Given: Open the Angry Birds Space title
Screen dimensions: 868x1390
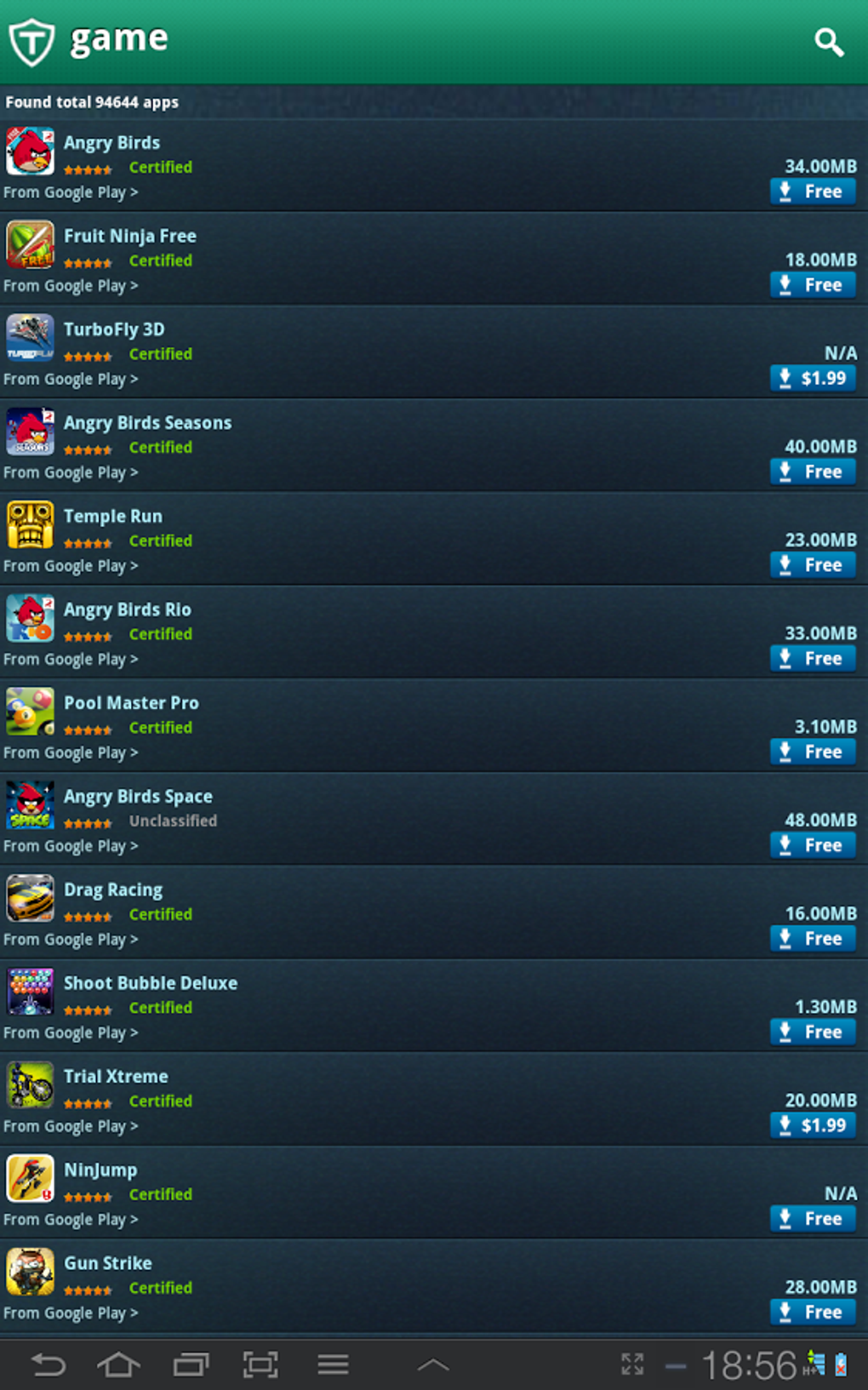Looking at the screenshot, I should click(x=138, y=797).
